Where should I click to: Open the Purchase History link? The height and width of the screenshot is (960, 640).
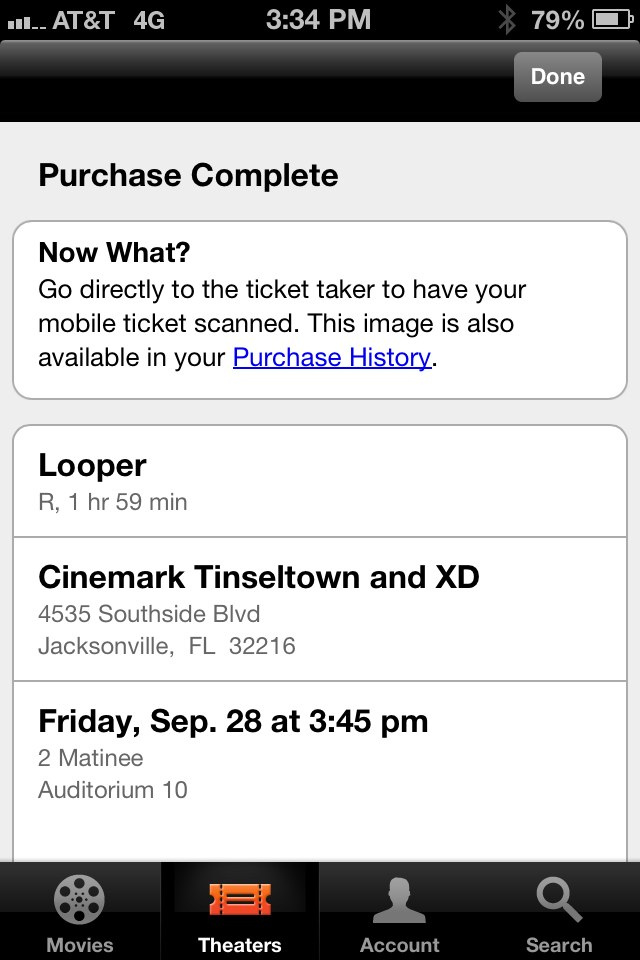pyautogui.click(x=331, y=357)
